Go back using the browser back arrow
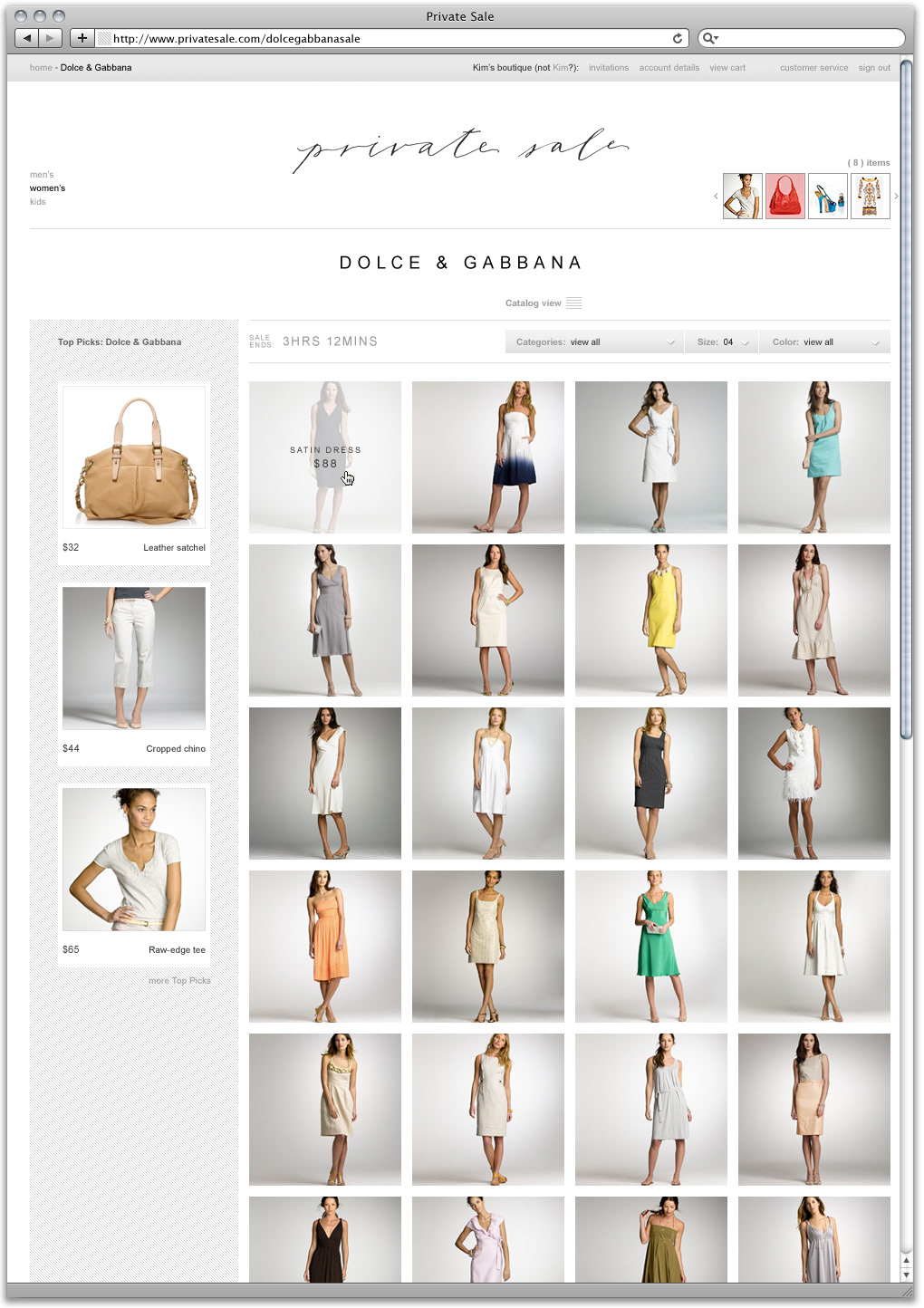Viewport: 924px width, 1308px height. click(27, 38)
